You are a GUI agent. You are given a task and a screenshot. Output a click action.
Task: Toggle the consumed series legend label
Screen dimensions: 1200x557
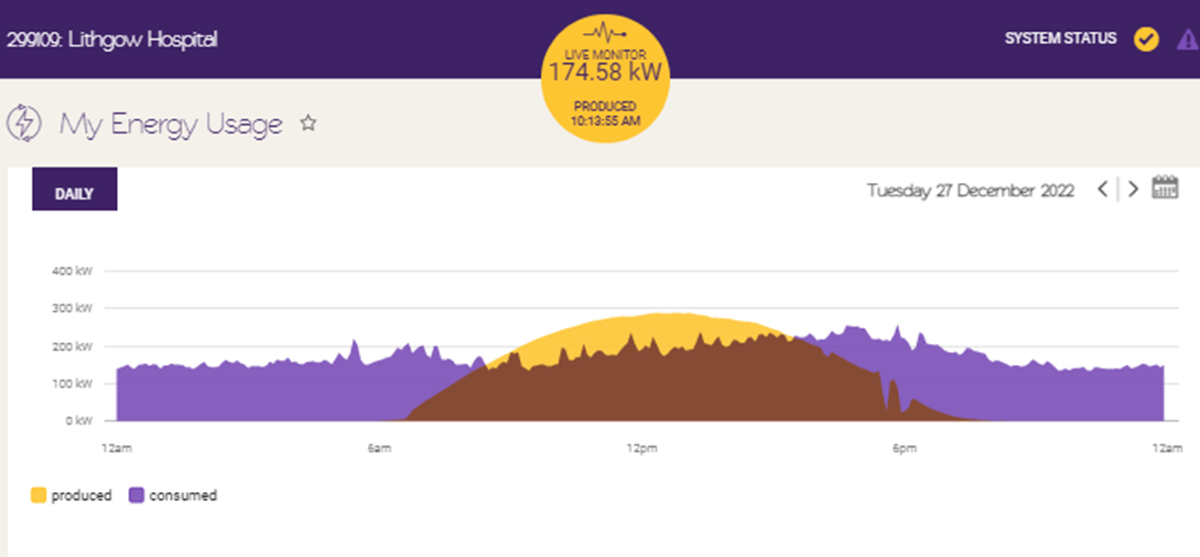(183, 495)
